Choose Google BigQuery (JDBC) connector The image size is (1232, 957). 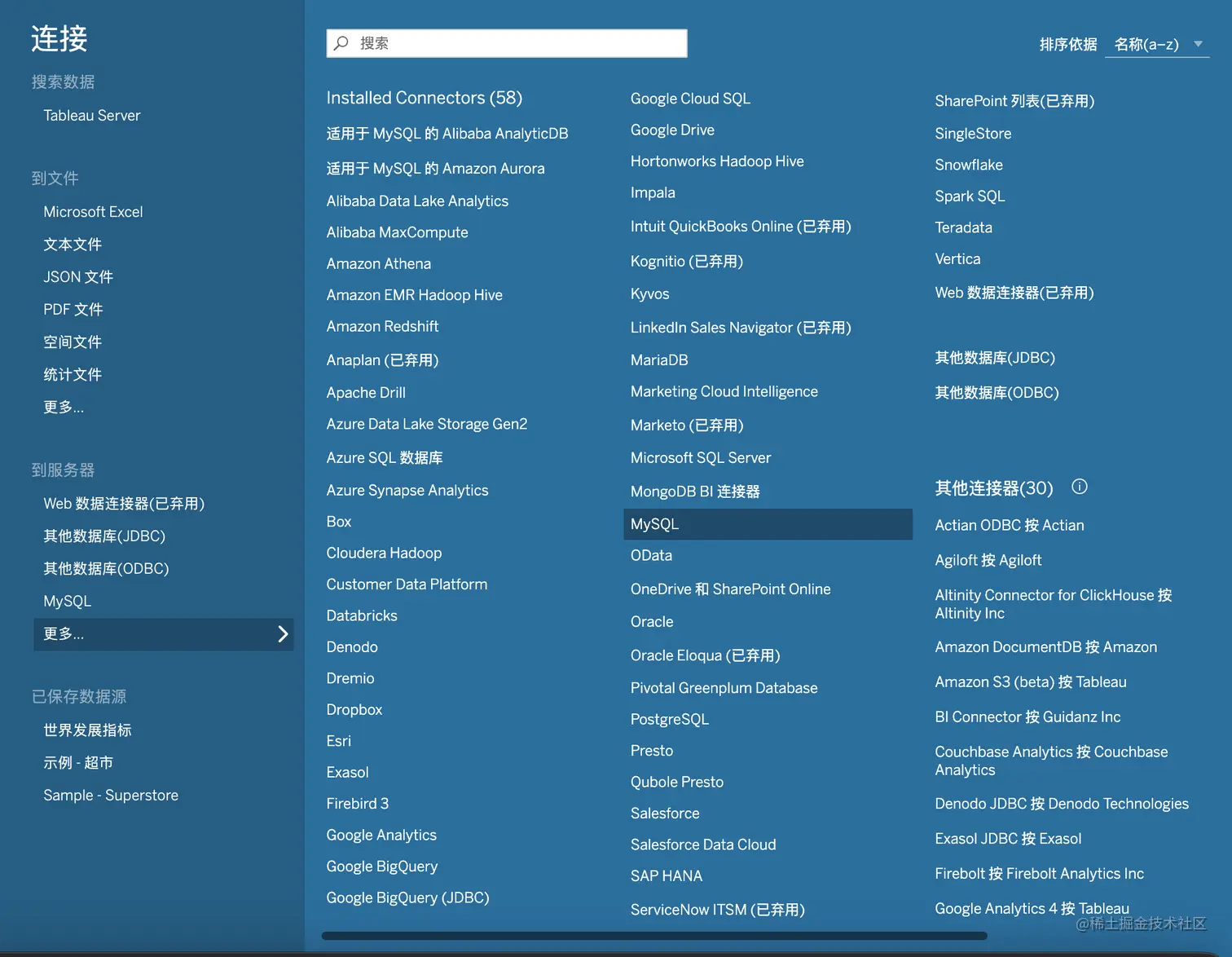[x=407, y=898]
